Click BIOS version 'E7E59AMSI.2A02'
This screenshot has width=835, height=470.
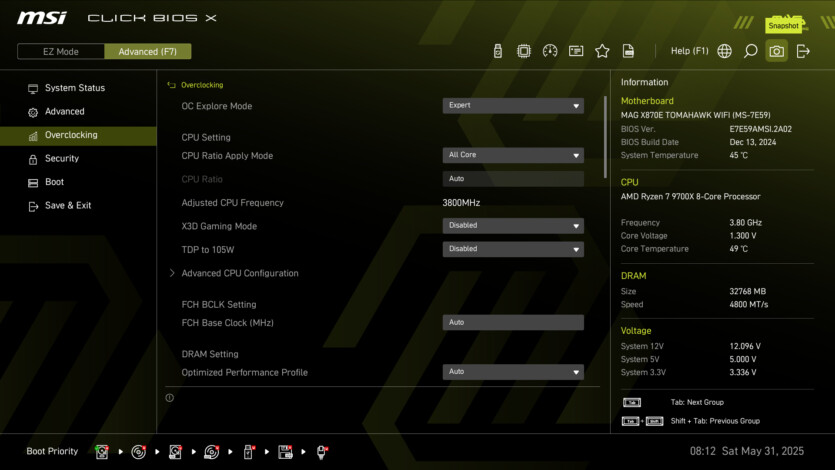pyautogui.click(x=760, y=129)
